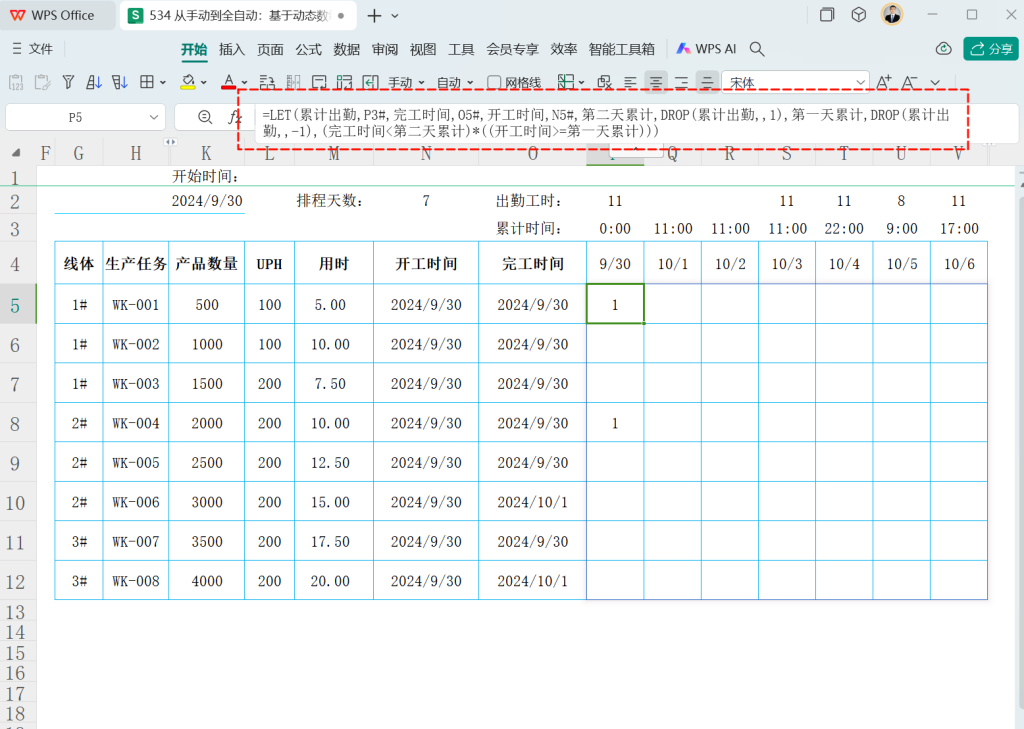Image resolution: width=1024 pixels, height=729 pixels.
Task: Switch to the 页面 tab
Action: [270, 50]
